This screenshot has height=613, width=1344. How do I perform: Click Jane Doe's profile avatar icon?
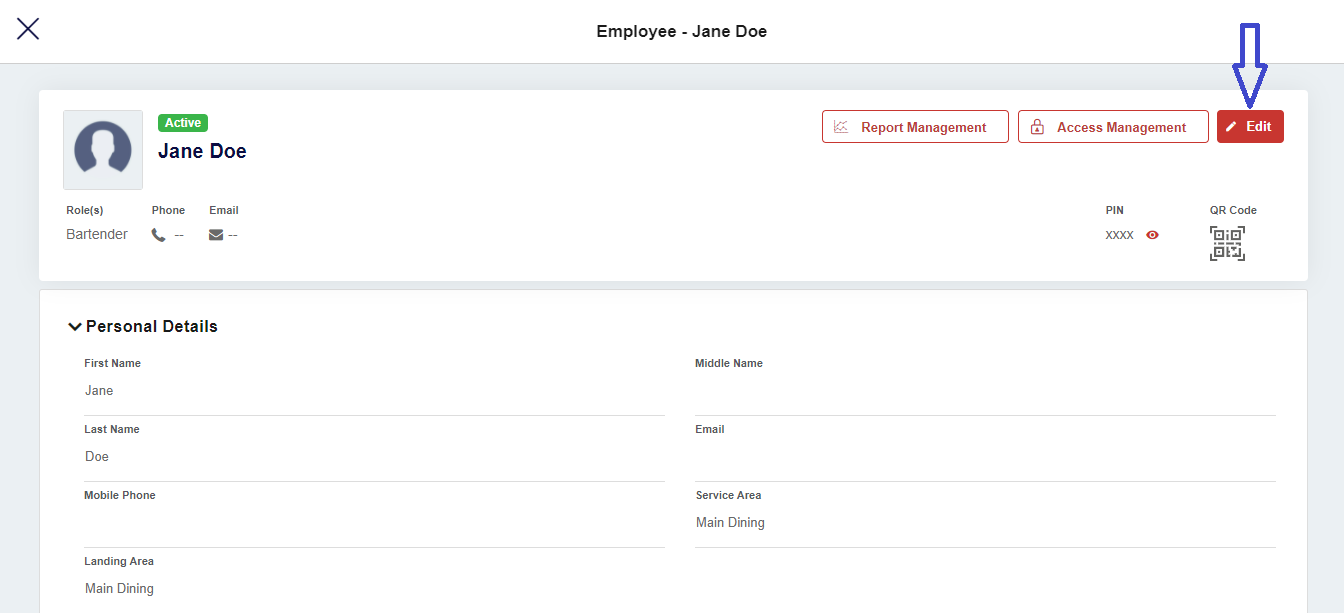click(102, 149)
